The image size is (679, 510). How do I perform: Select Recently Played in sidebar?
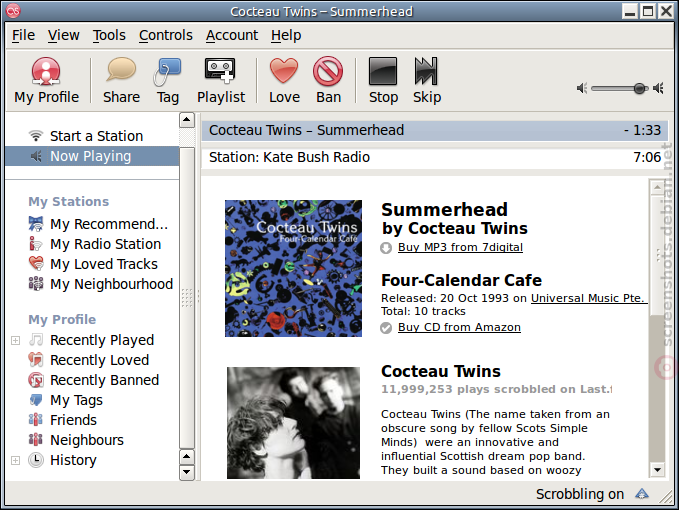[x=91, y=340]
